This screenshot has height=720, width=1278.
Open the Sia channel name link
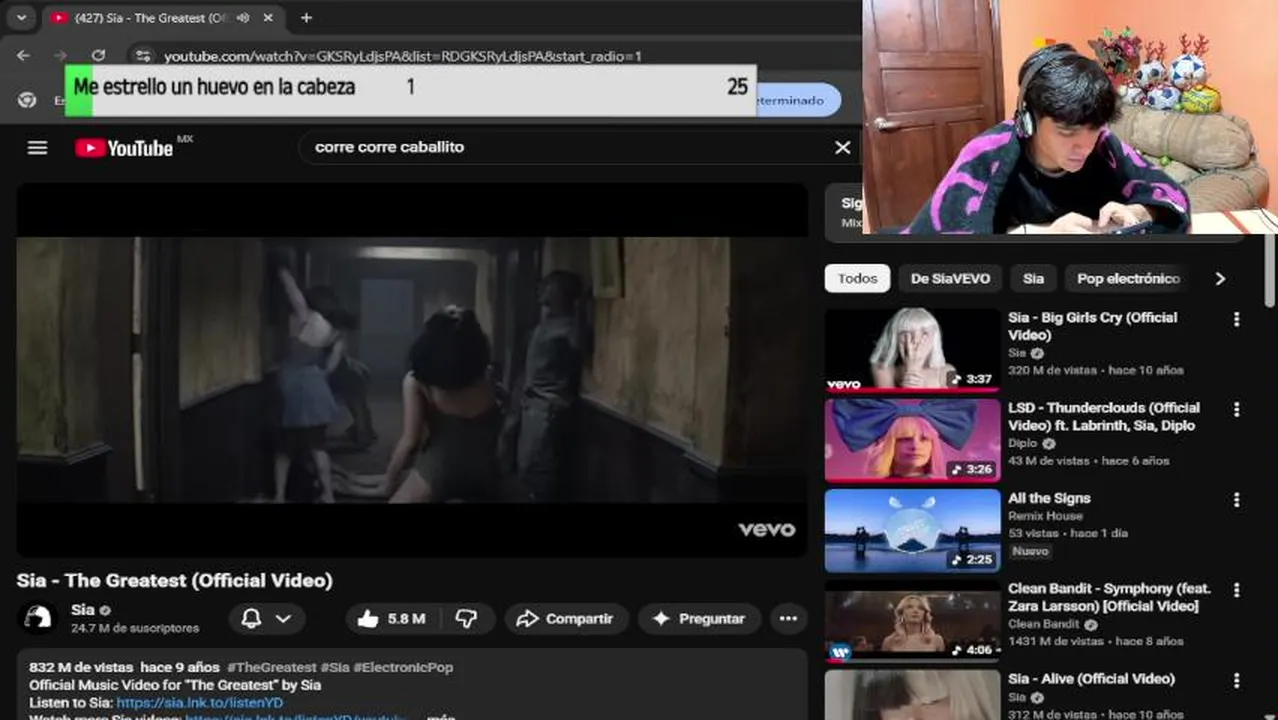click(x=83, y=610)
